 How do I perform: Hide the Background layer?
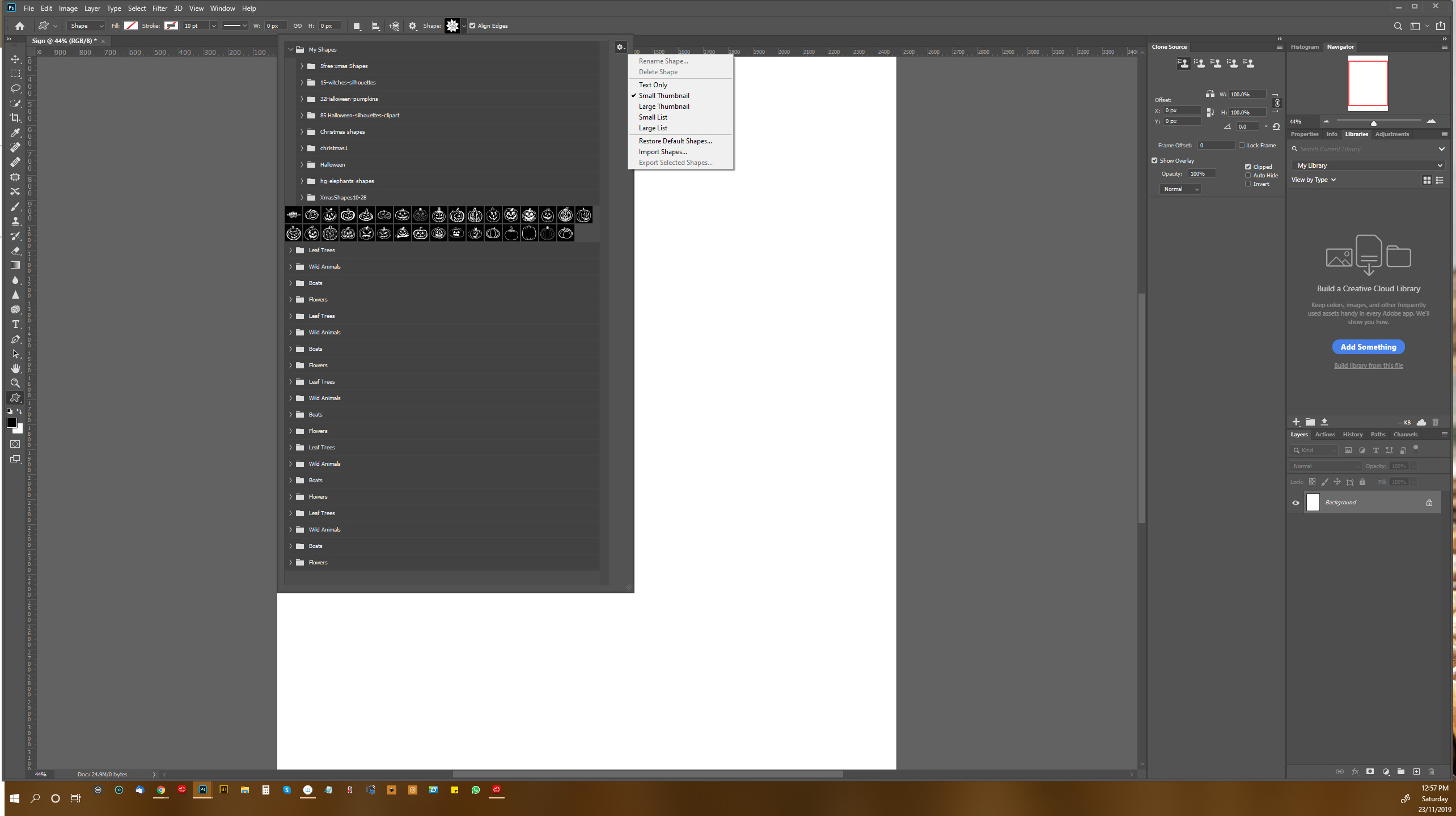click(x=1296, y=502)
